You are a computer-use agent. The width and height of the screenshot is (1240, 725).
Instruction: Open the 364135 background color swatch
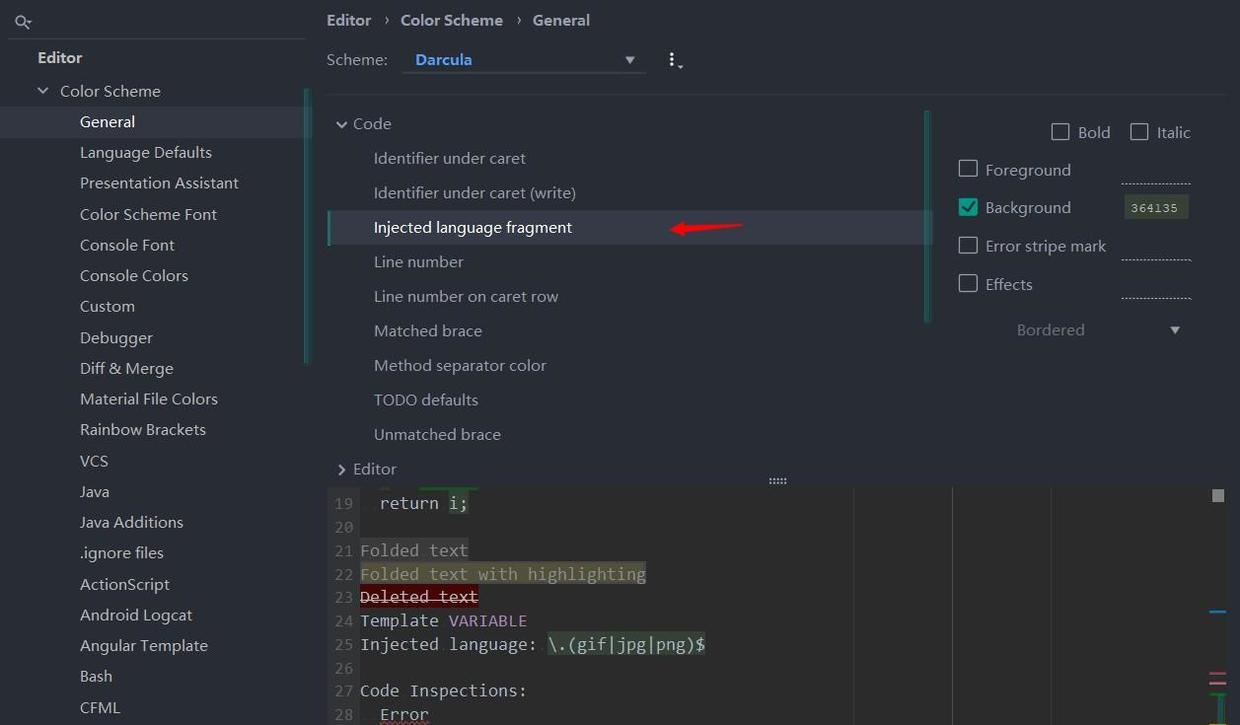point(1155,208)
